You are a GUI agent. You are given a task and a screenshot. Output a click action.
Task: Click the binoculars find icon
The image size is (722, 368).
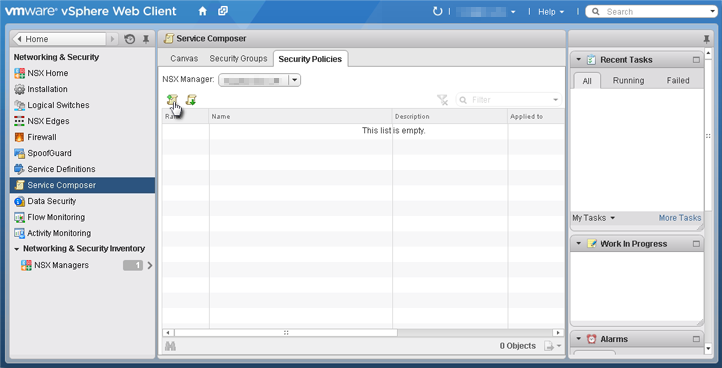170,346
